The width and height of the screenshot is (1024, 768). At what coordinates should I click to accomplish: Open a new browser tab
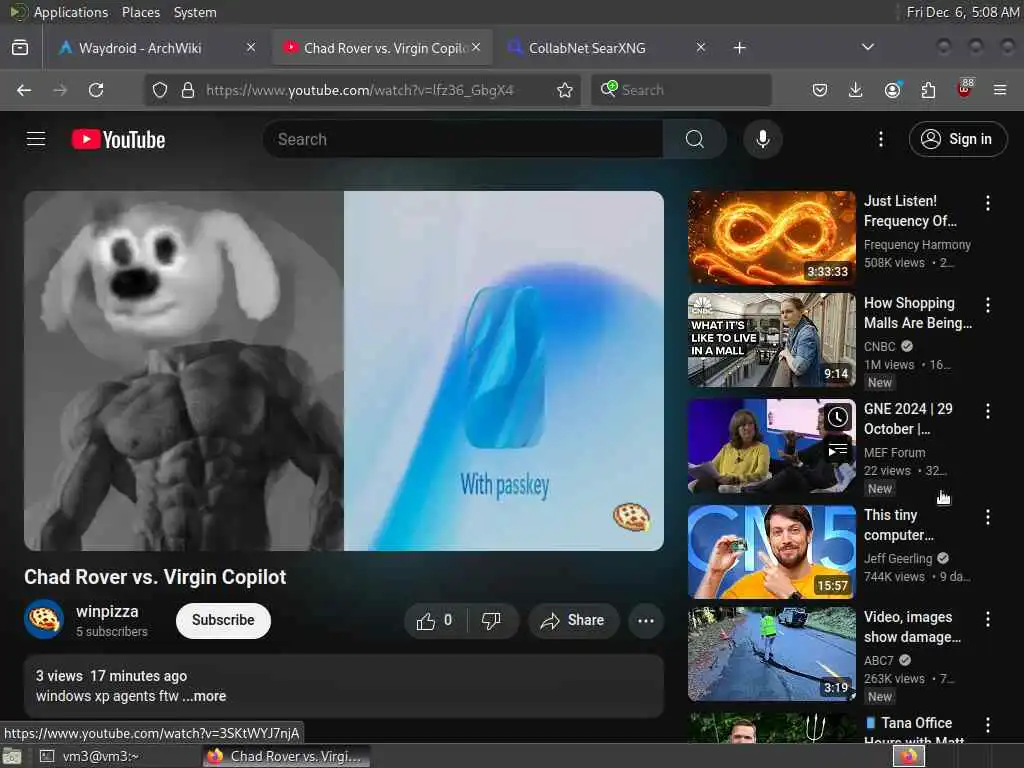[x=739, y=48]
